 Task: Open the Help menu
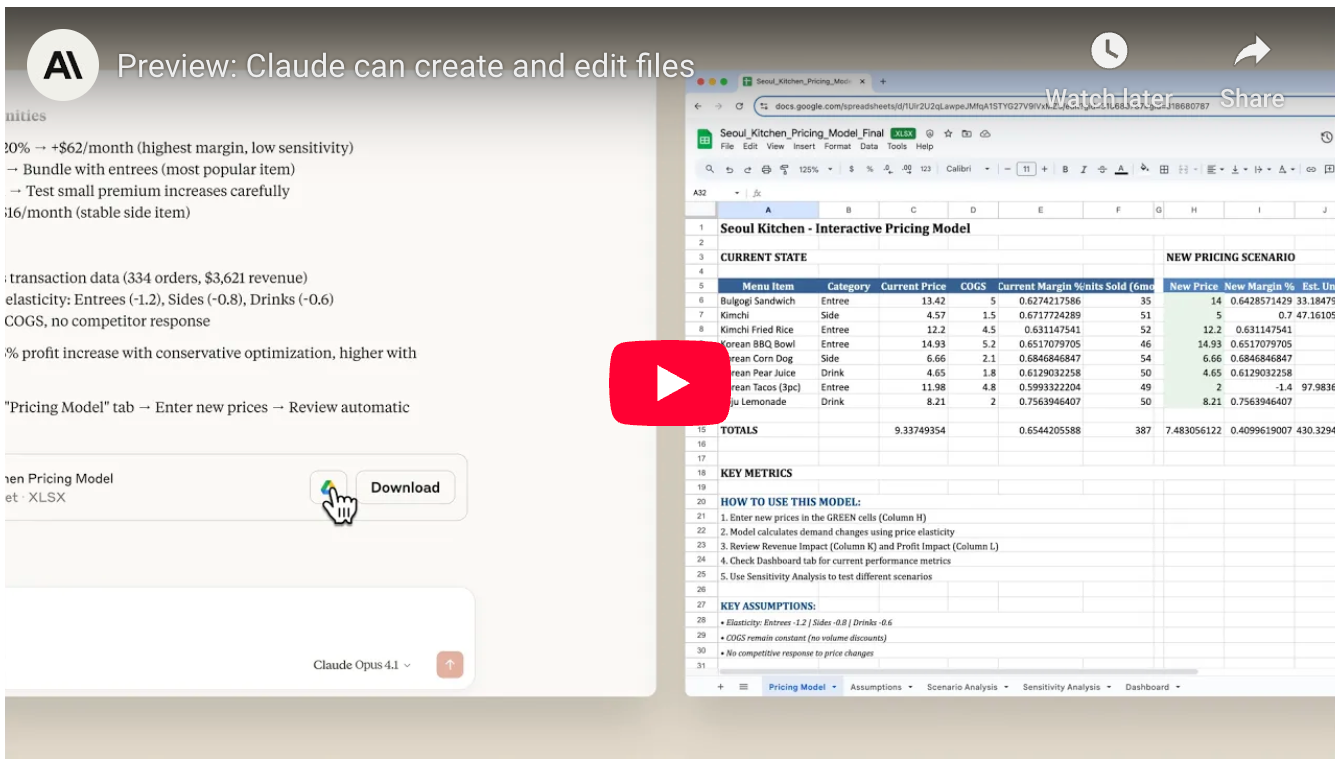point(925,146)
